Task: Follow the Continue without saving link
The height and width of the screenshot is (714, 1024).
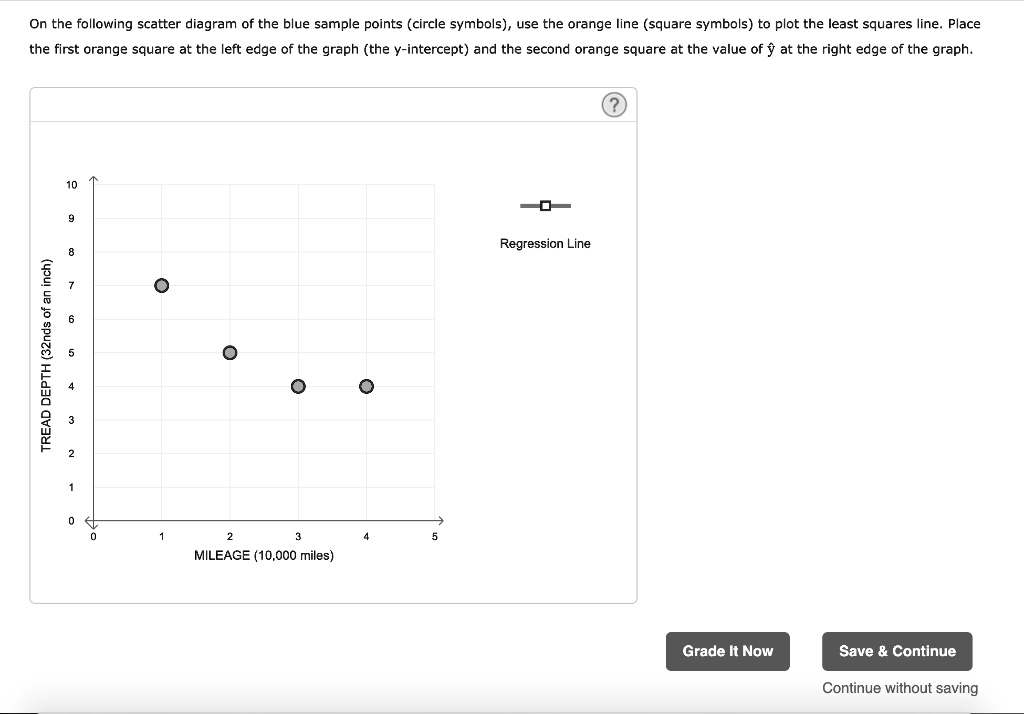Action: pyautogui.click(x=900, y=688)
